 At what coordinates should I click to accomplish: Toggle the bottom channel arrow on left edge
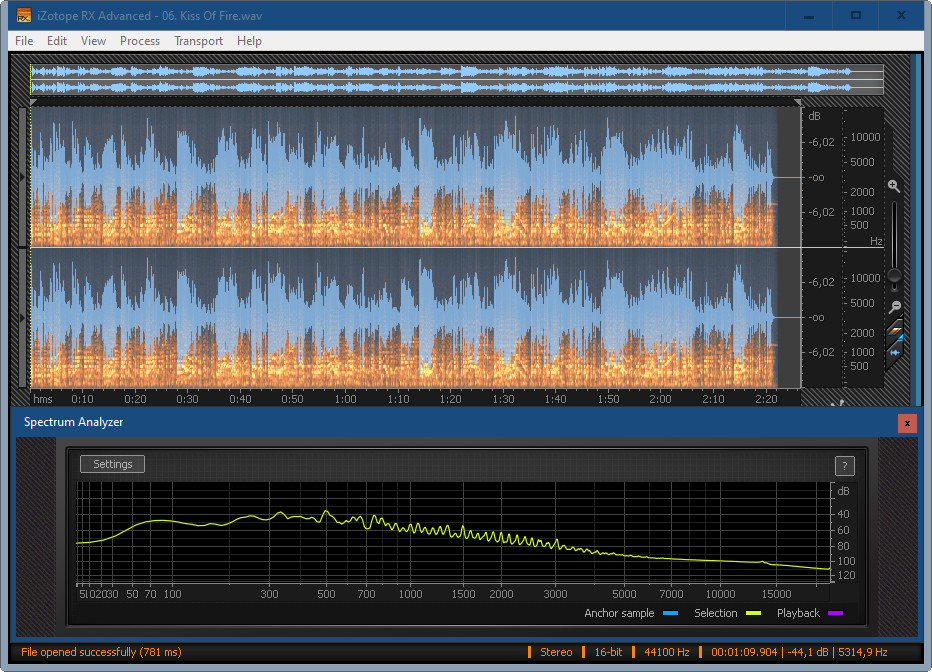click(23, 317)
